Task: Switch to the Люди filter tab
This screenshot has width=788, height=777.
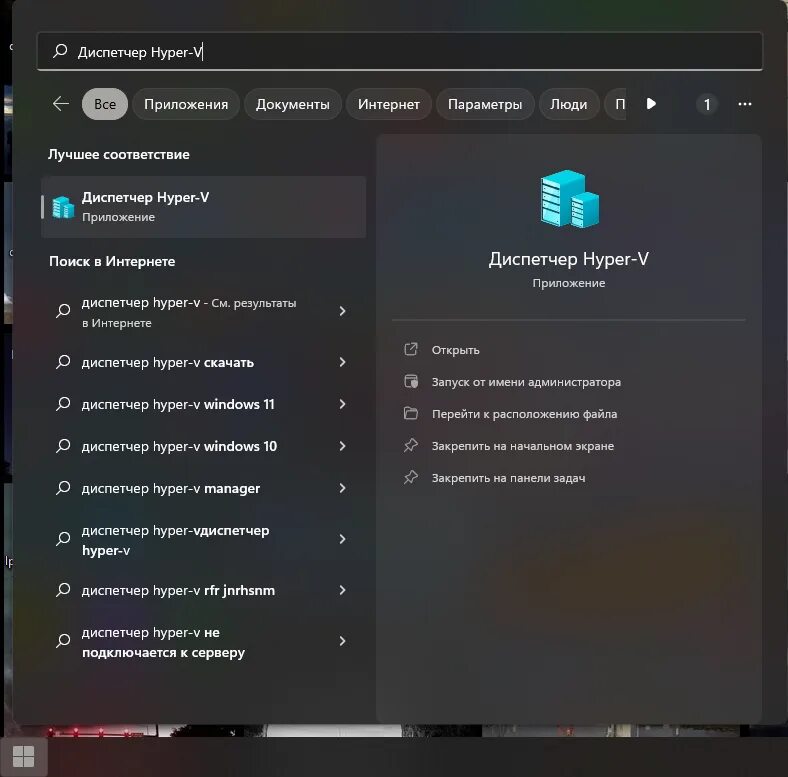Action: pos(568,104)
